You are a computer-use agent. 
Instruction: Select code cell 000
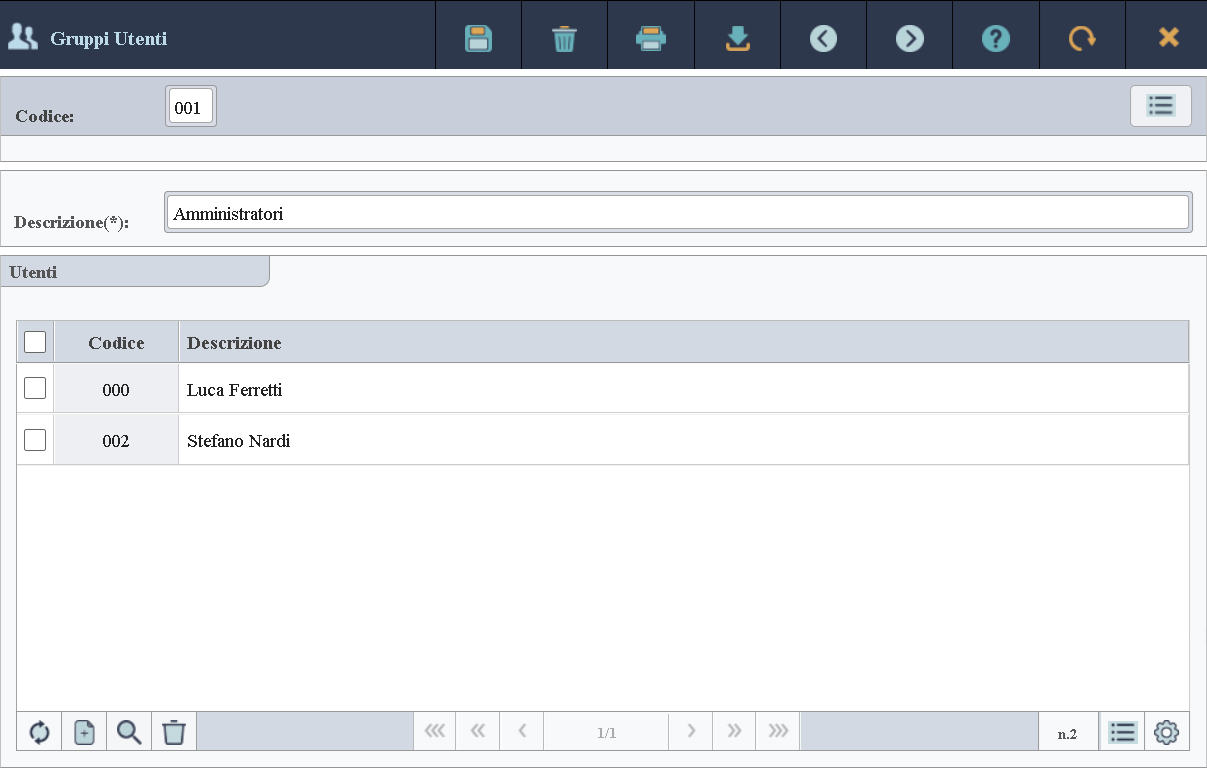tap(116, 389)
